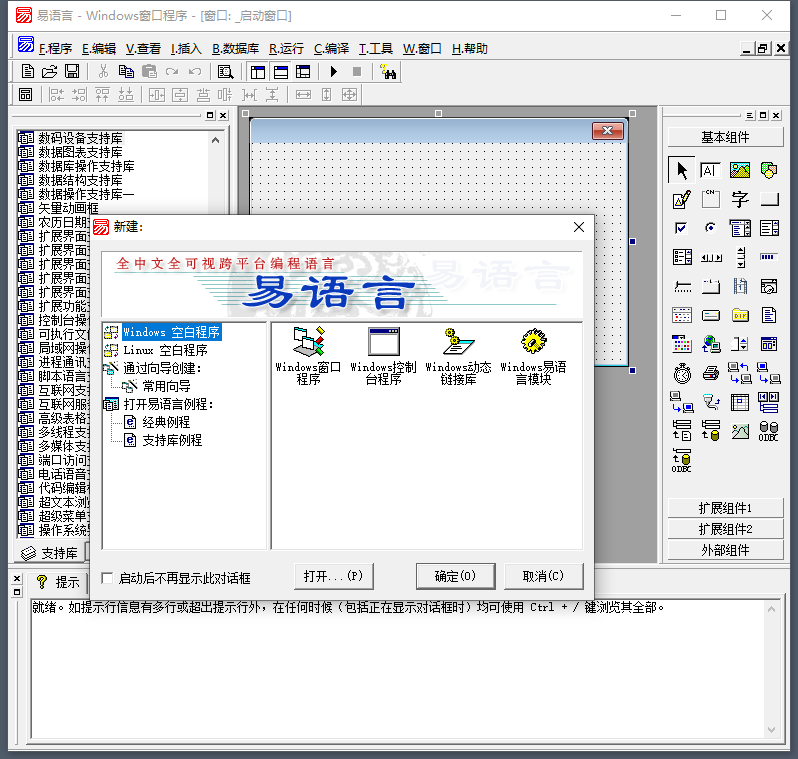Click the 打开...(P) button
This screenshot has width=798, height=759.
click(334, 576)
